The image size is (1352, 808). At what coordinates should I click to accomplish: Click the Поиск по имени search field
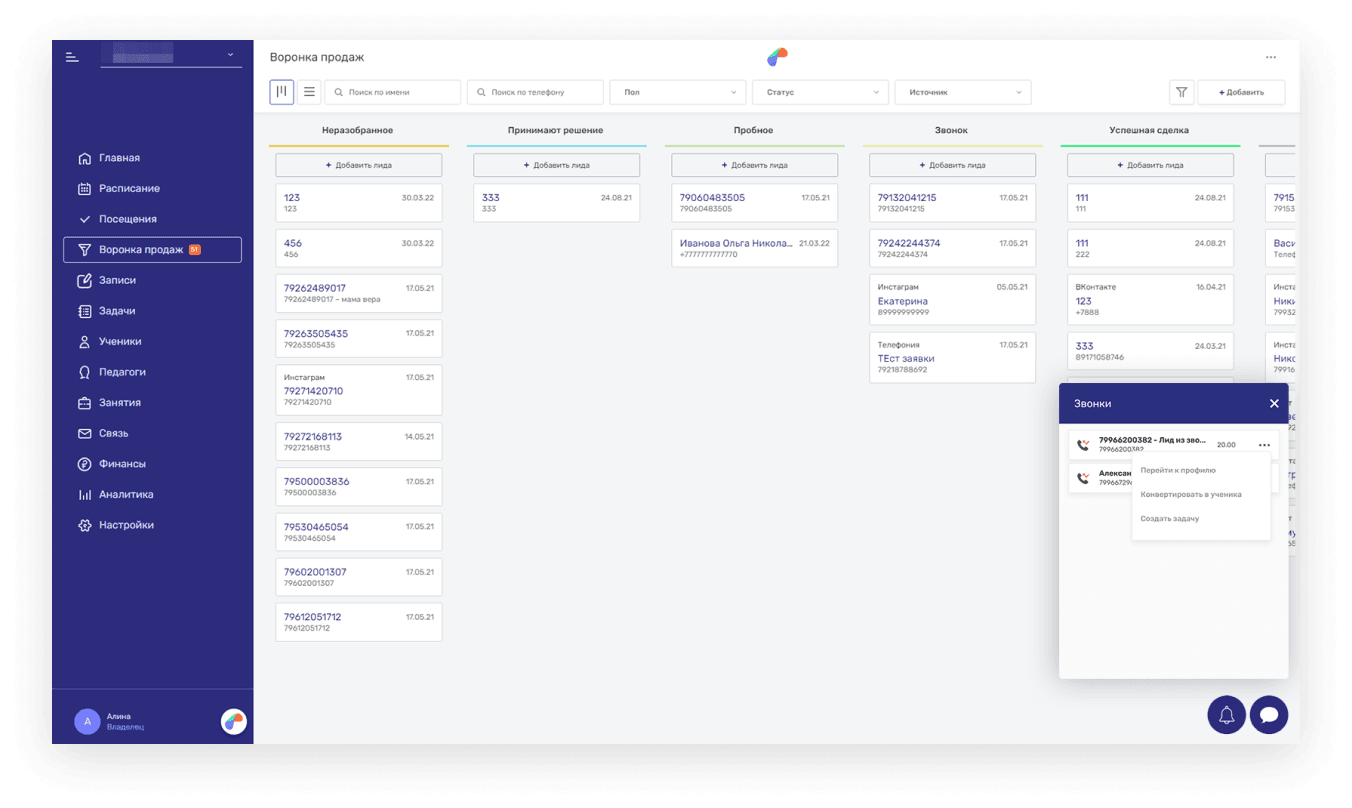(x=393, y=92)
